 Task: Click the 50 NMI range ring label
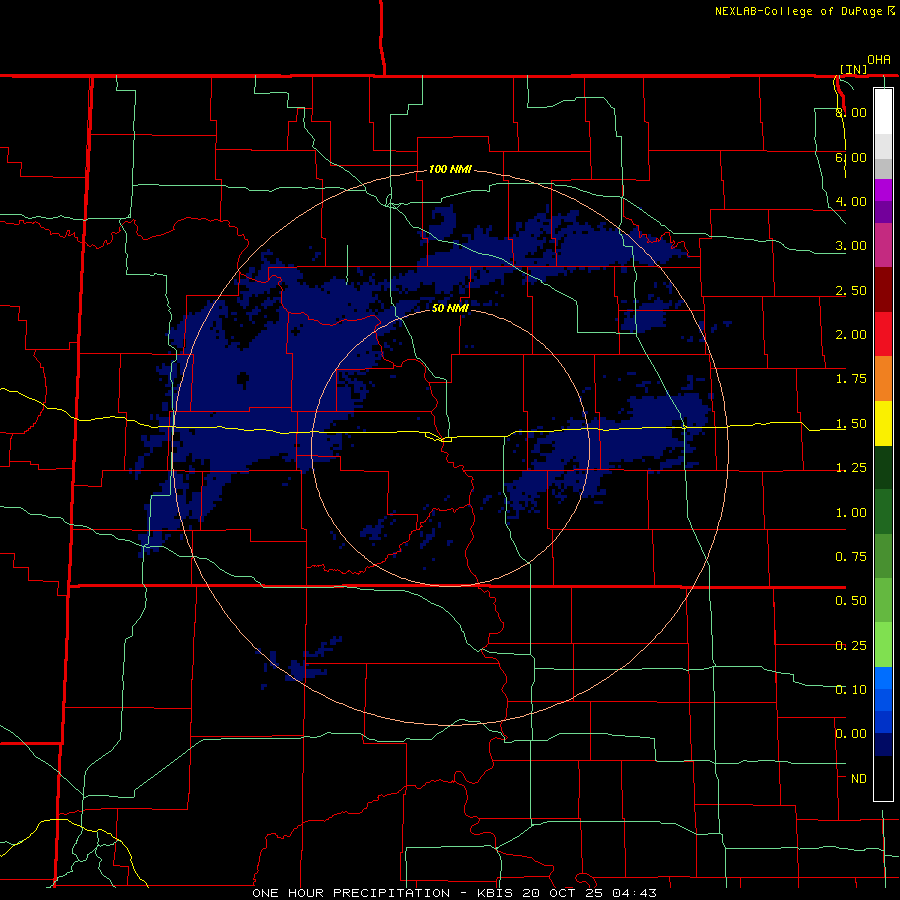tap(450, 308)
